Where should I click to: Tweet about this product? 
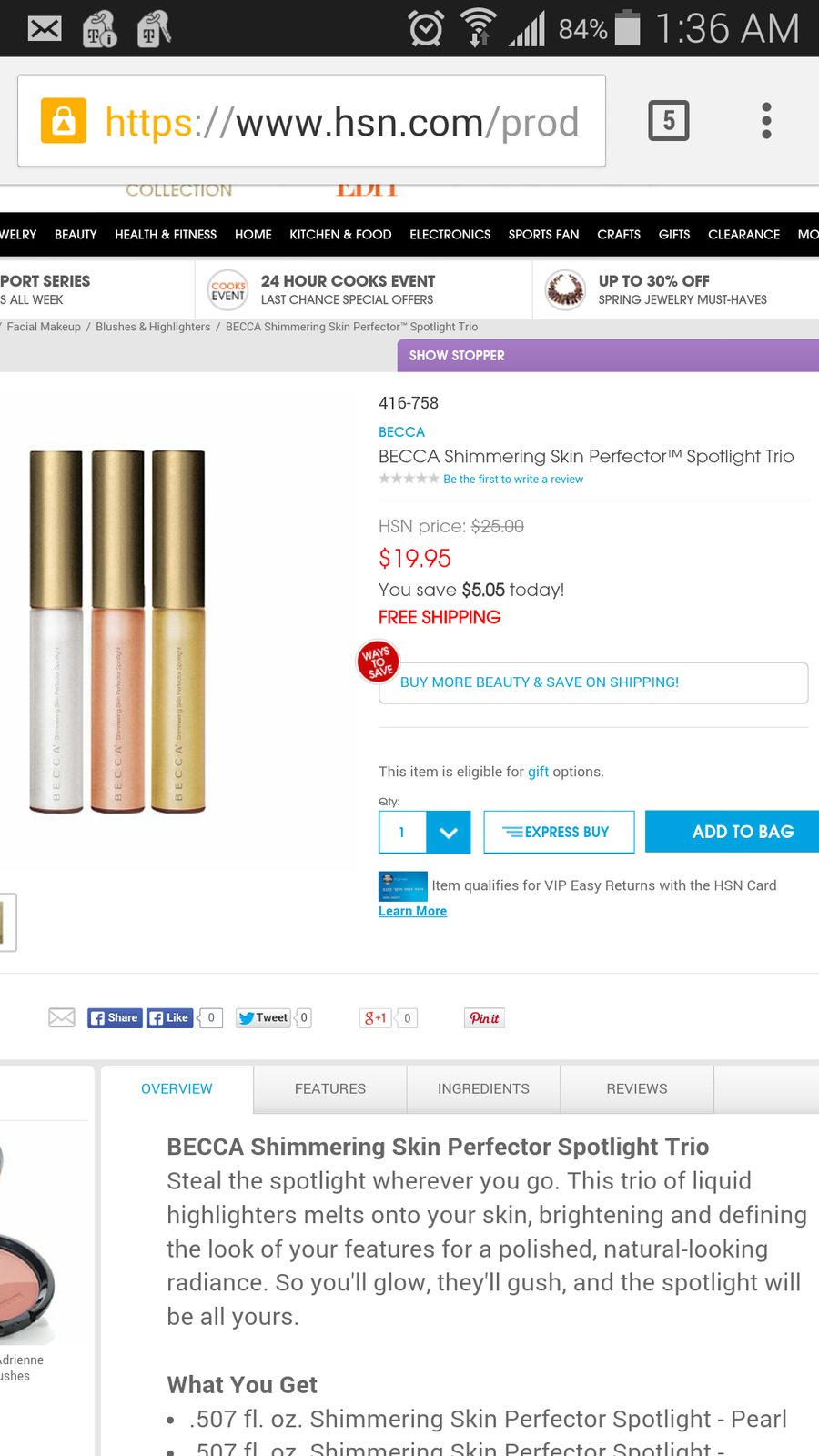[263, 1017]
